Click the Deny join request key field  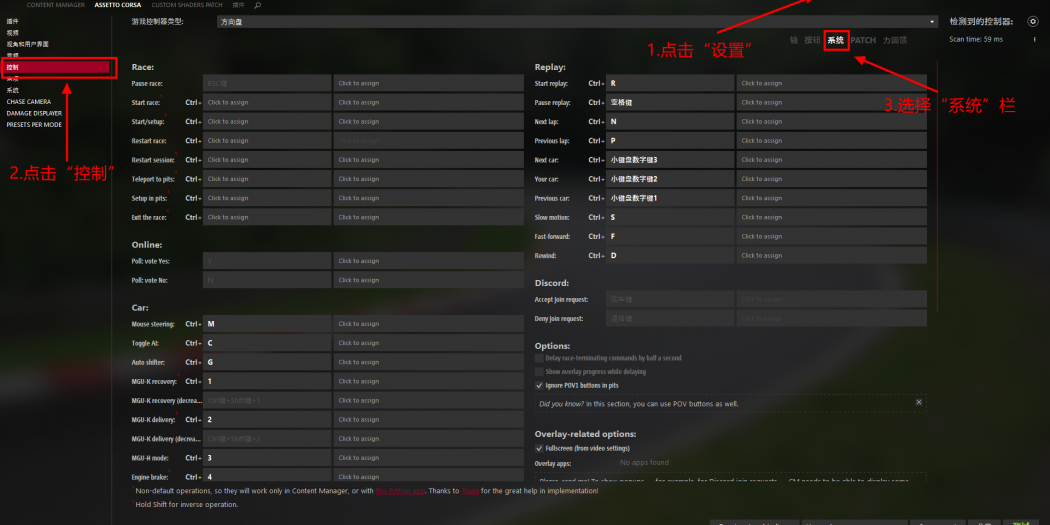(x=670, y=318)
